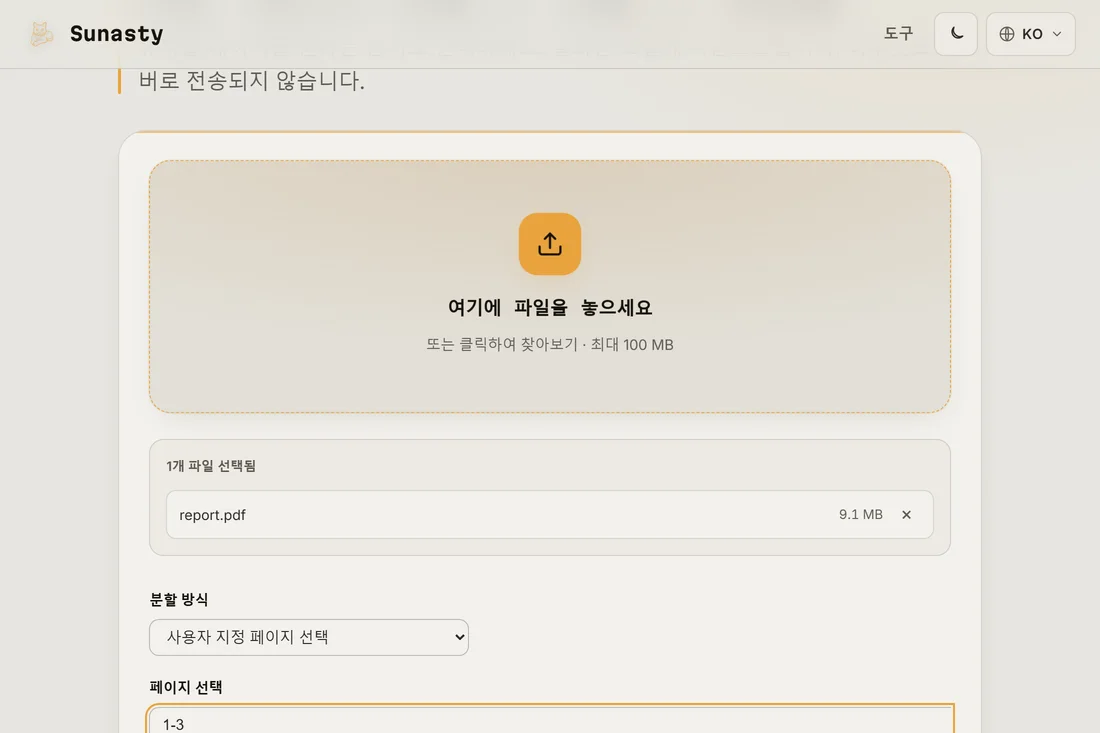Image resolution: width=1100 pixels, height=733 pixels.
Task: Toggle dark mode with the moon icon
Action: pyautogui.click(x=955, y=34)
